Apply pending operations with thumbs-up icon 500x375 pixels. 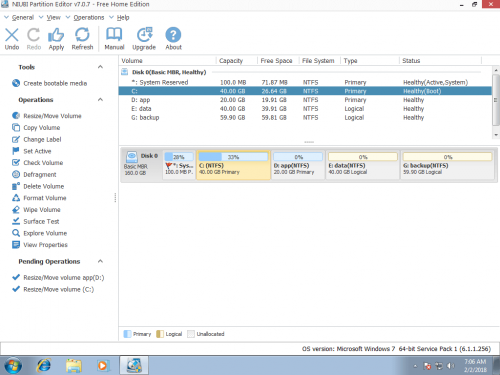[56, 35]
